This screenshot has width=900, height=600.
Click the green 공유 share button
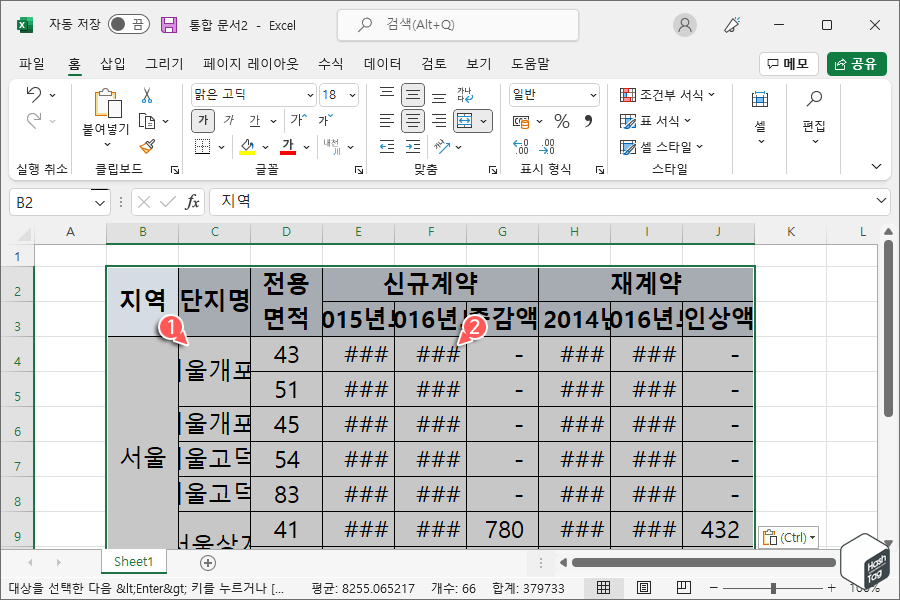858,62
